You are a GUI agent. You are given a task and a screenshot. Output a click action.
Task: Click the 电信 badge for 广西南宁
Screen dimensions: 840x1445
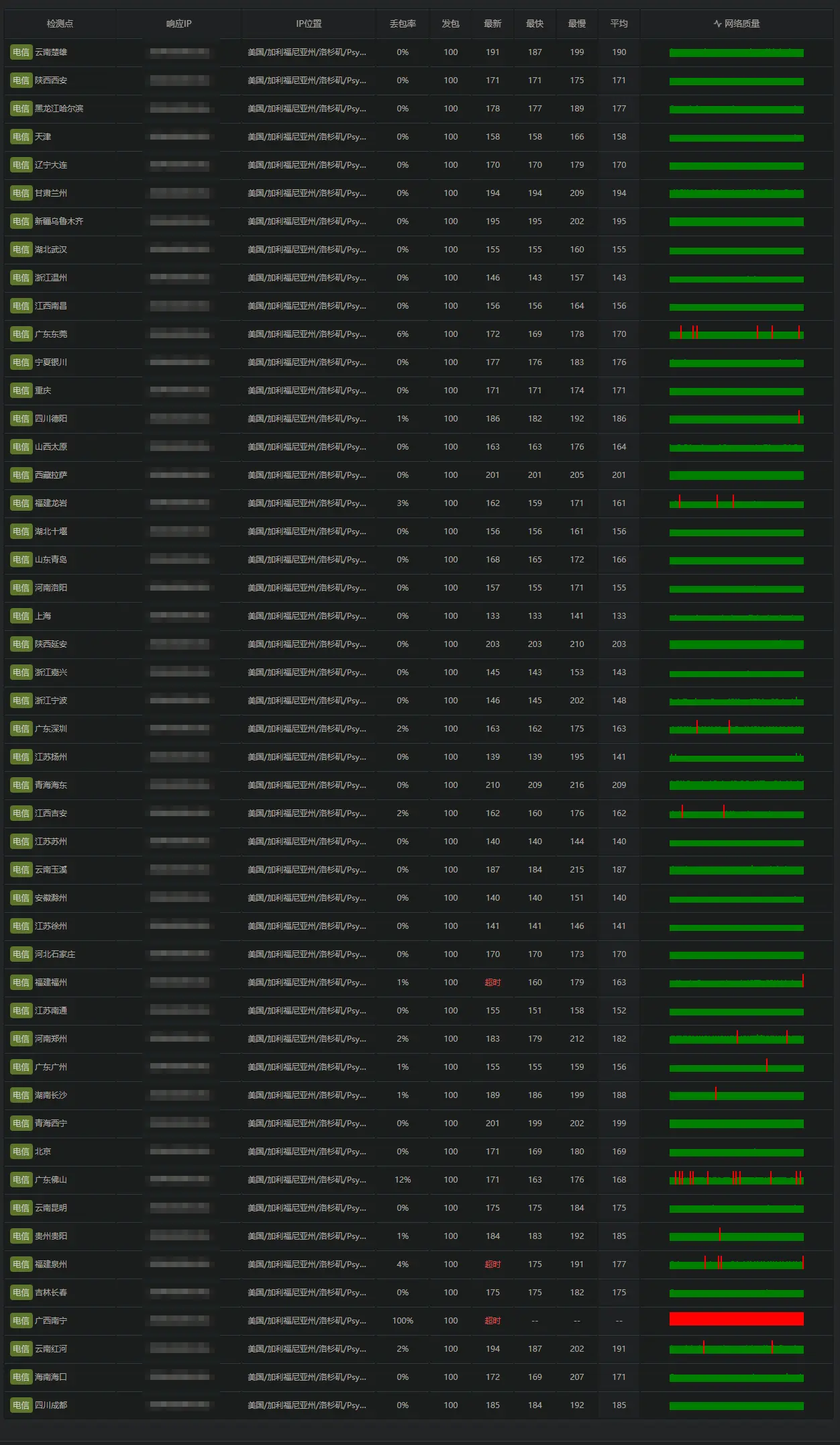point(21,1321)
